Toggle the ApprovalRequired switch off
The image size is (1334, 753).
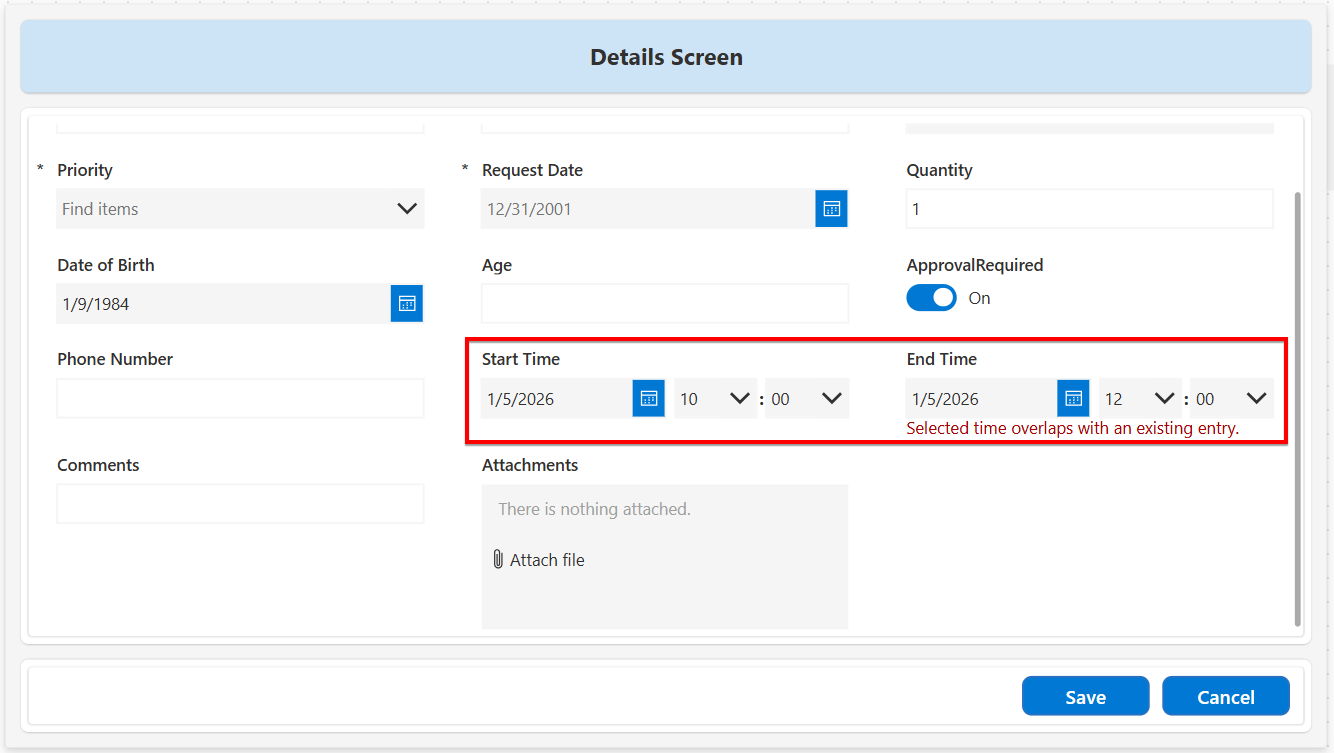pyautogui.click(x=931, y=298)
